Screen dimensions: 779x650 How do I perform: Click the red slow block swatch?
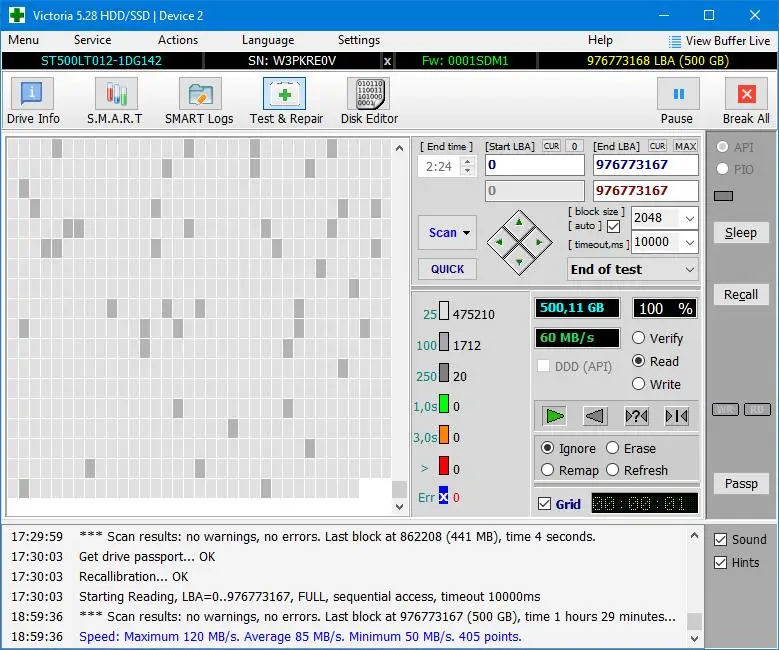(444, 466)
